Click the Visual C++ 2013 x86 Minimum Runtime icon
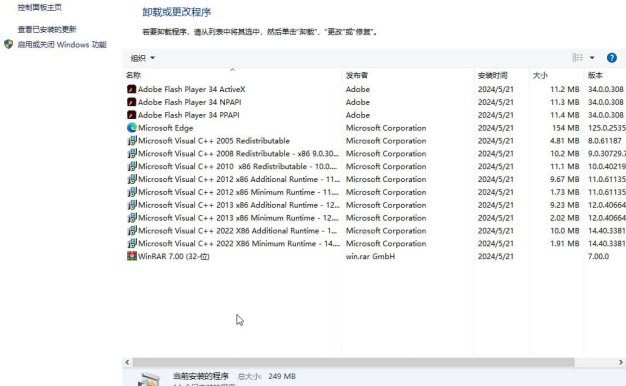This screenshot has height=386, width=626. tap(132, 218)
